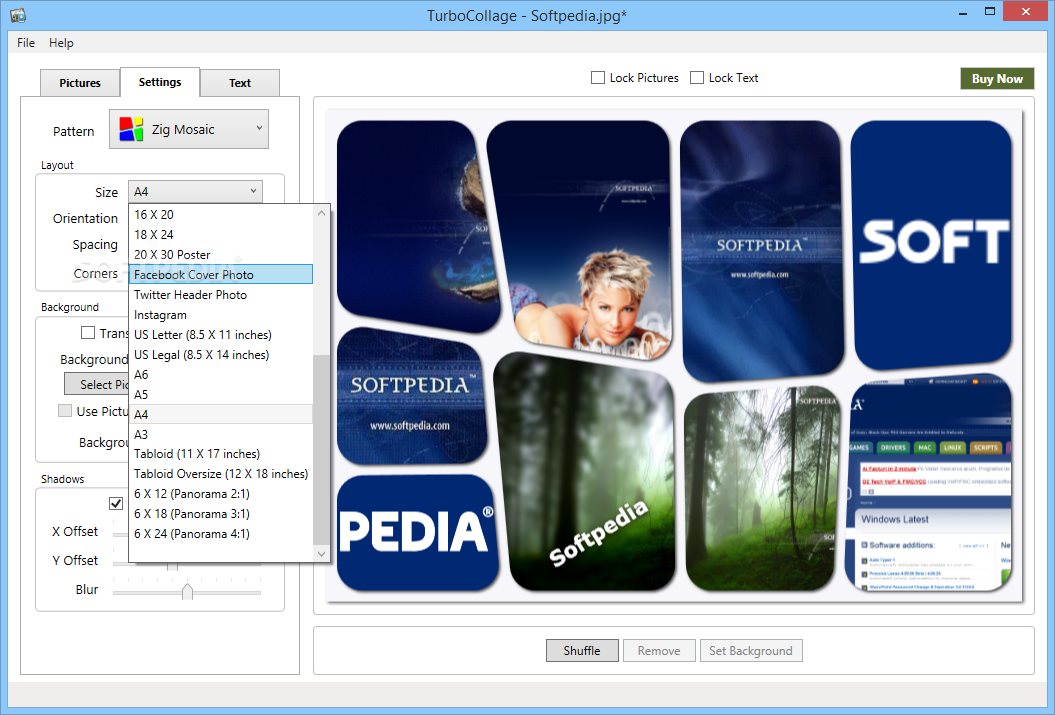Enable the Lock Pictures checkbox

[x=597, y=77]
